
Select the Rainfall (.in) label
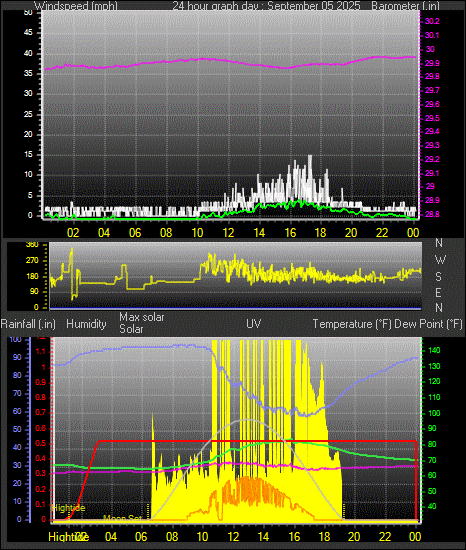[28, 324]
